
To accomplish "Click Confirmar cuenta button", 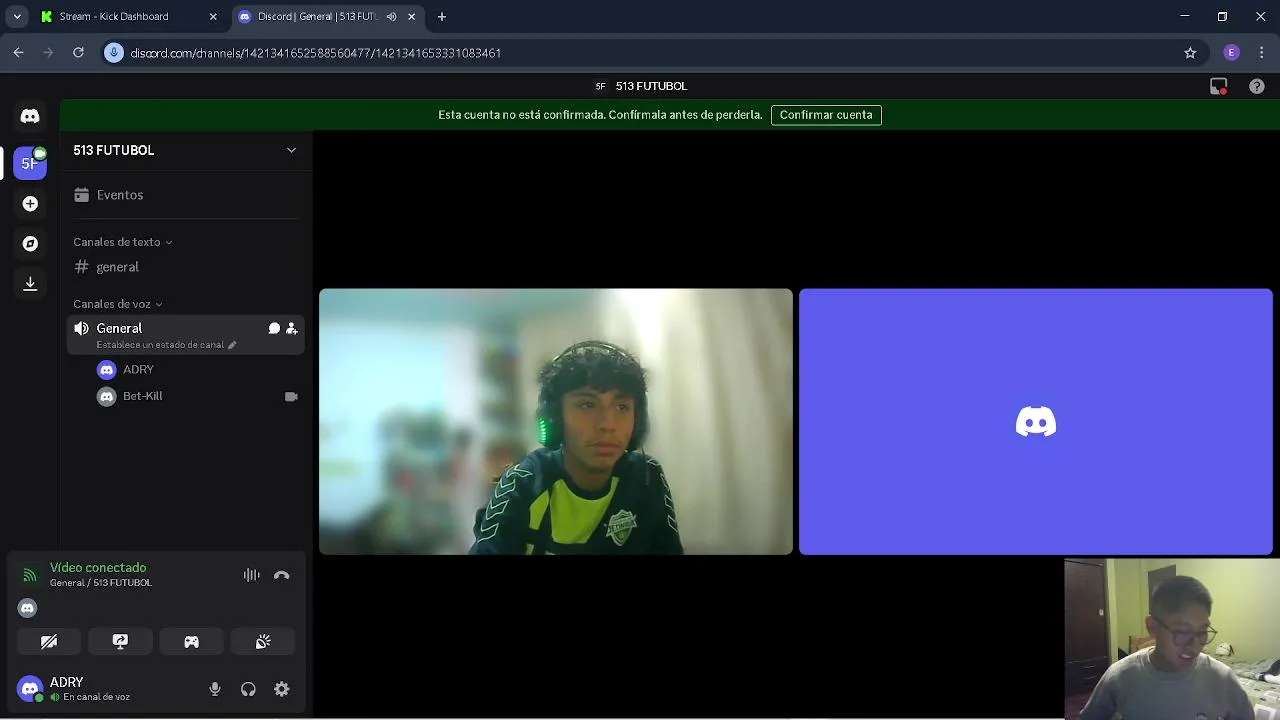I will tap(826, 115).
